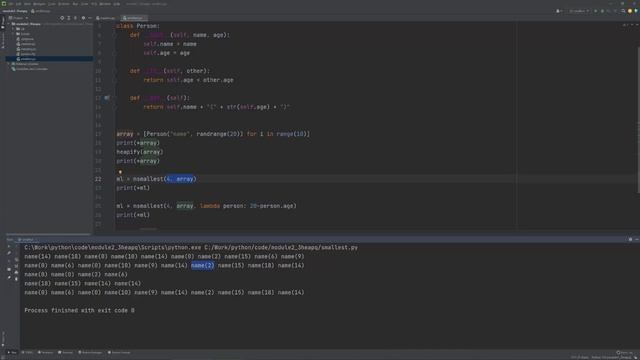
Task: Expand the lib folder arrow
Action: [13, 29]
